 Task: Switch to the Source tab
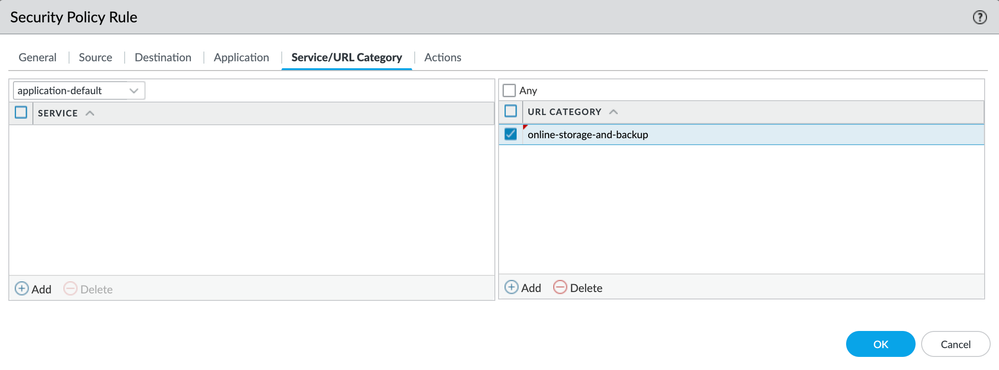[x=96, y=57]
